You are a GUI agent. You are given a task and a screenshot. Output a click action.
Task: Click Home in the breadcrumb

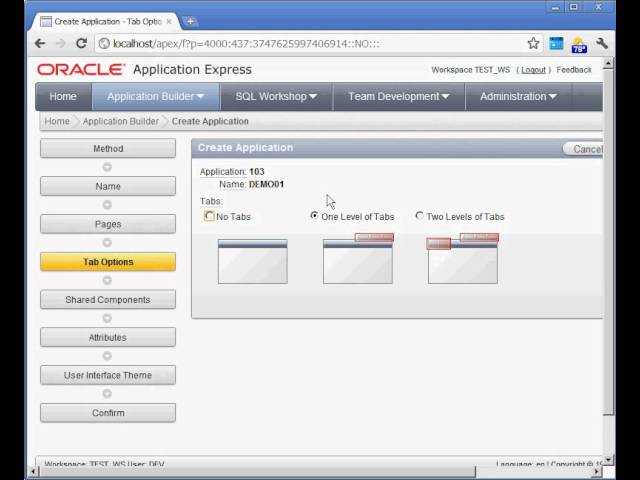pos(57,121)
